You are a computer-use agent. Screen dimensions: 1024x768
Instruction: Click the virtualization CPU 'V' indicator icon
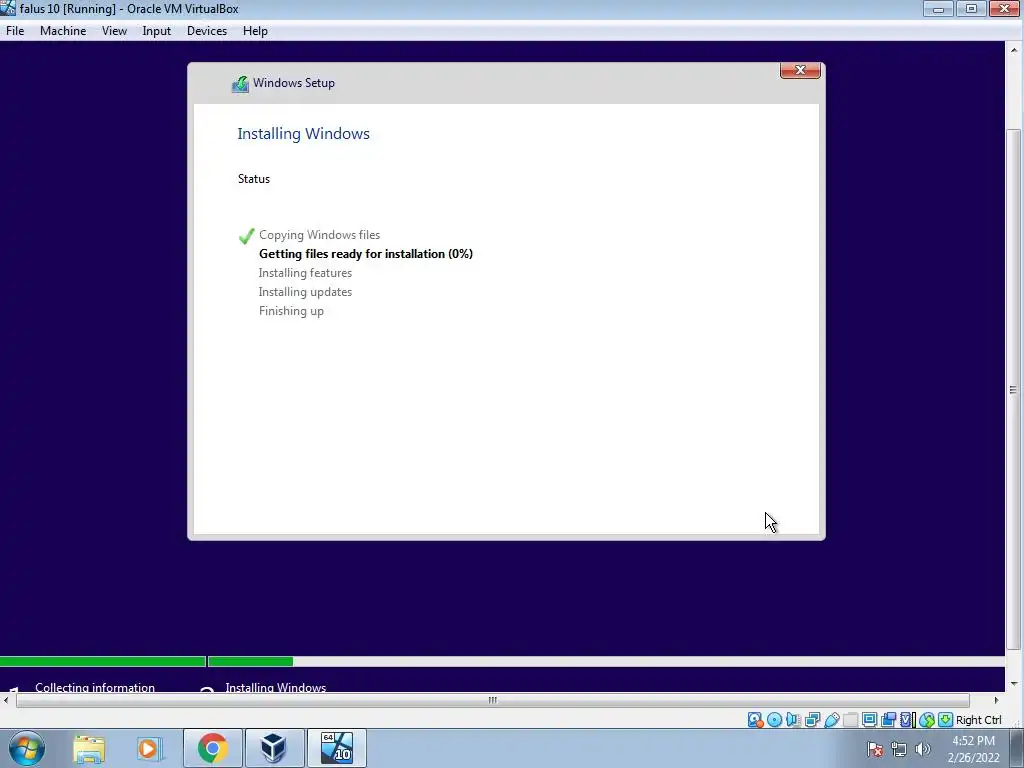(x=906, y=720)
